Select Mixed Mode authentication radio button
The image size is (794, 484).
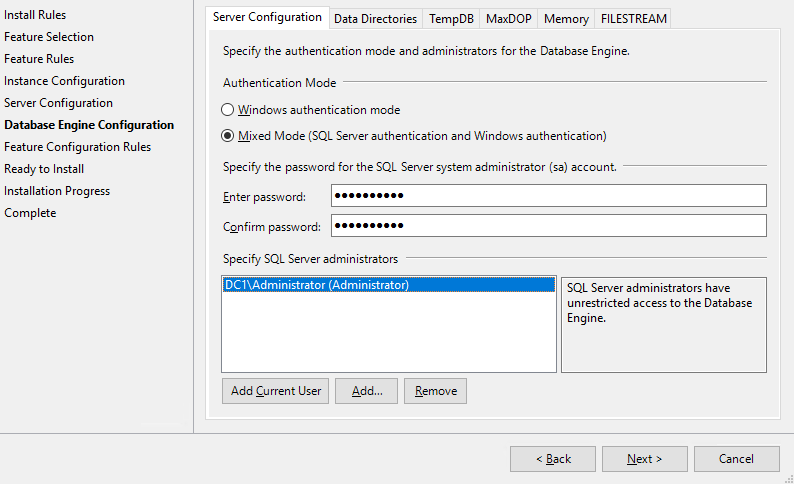point(227,136)
